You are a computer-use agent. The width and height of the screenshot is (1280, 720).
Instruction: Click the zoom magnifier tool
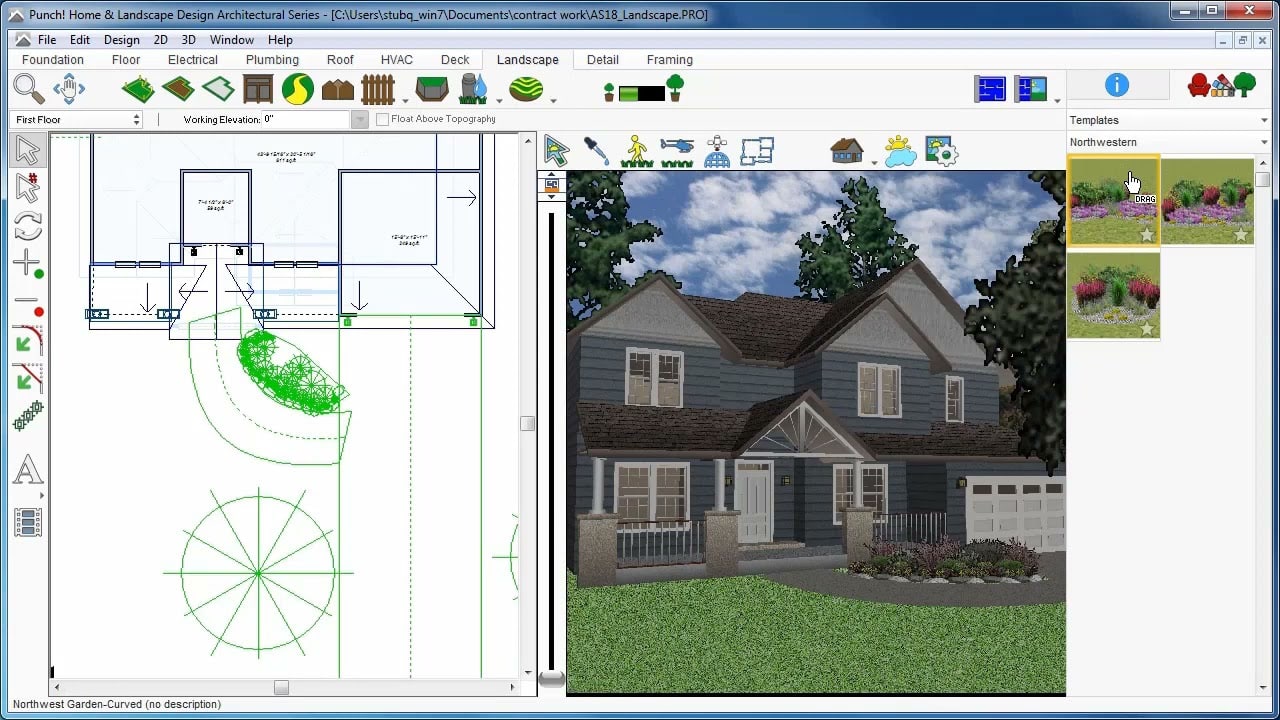click(x=28, y=90)
